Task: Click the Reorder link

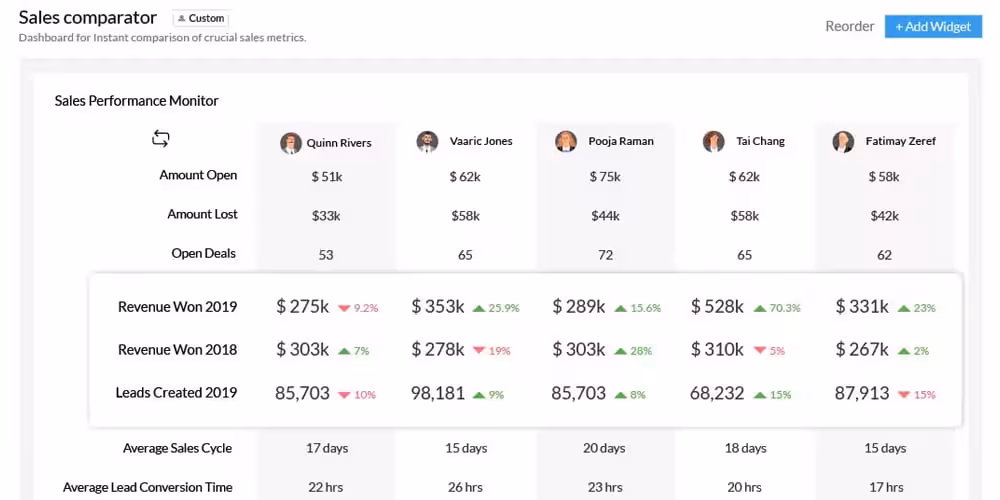Action: (x=849, y=26)
